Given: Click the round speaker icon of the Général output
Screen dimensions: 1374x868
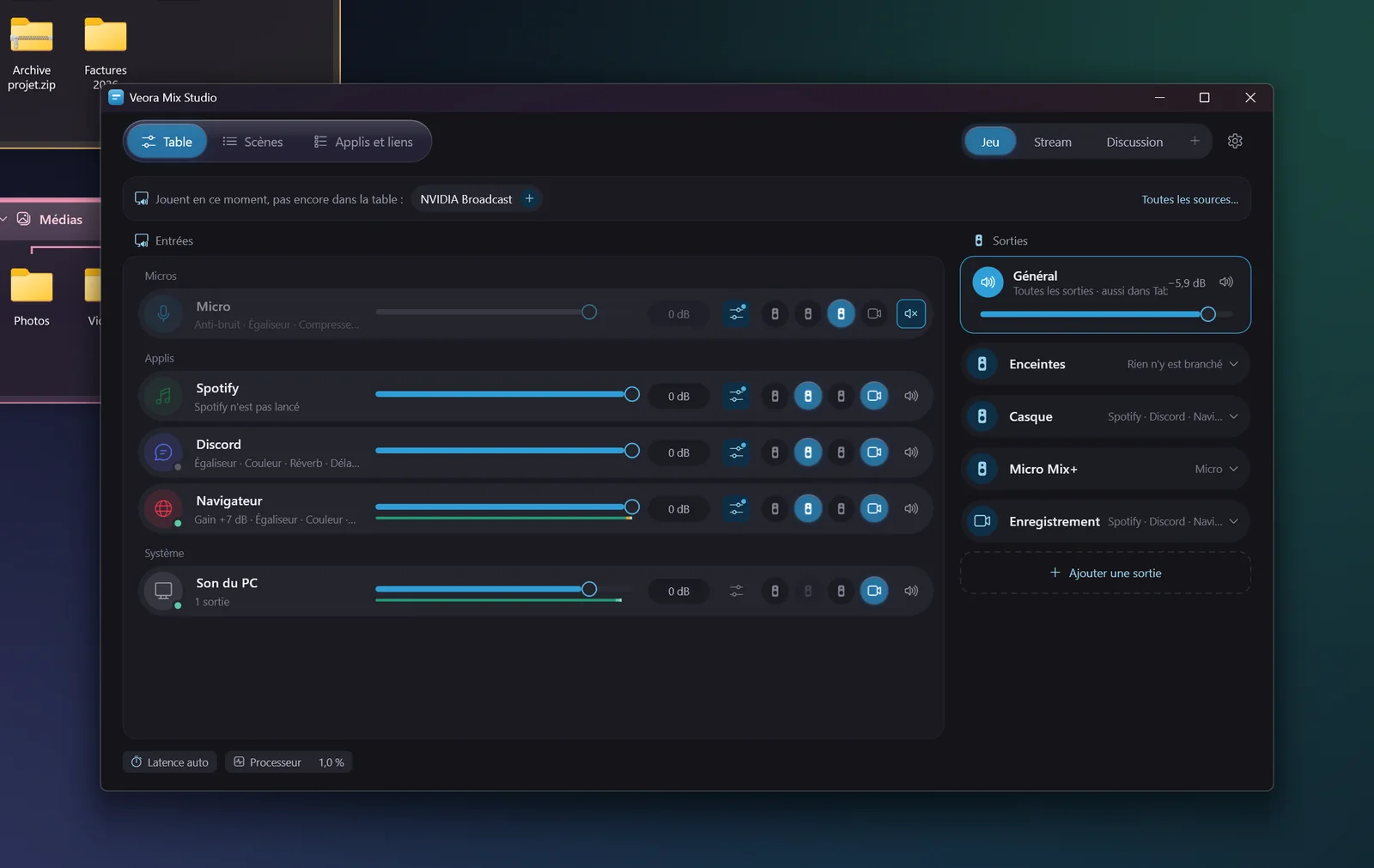Looking at the screenshot, I should [988, 282].
